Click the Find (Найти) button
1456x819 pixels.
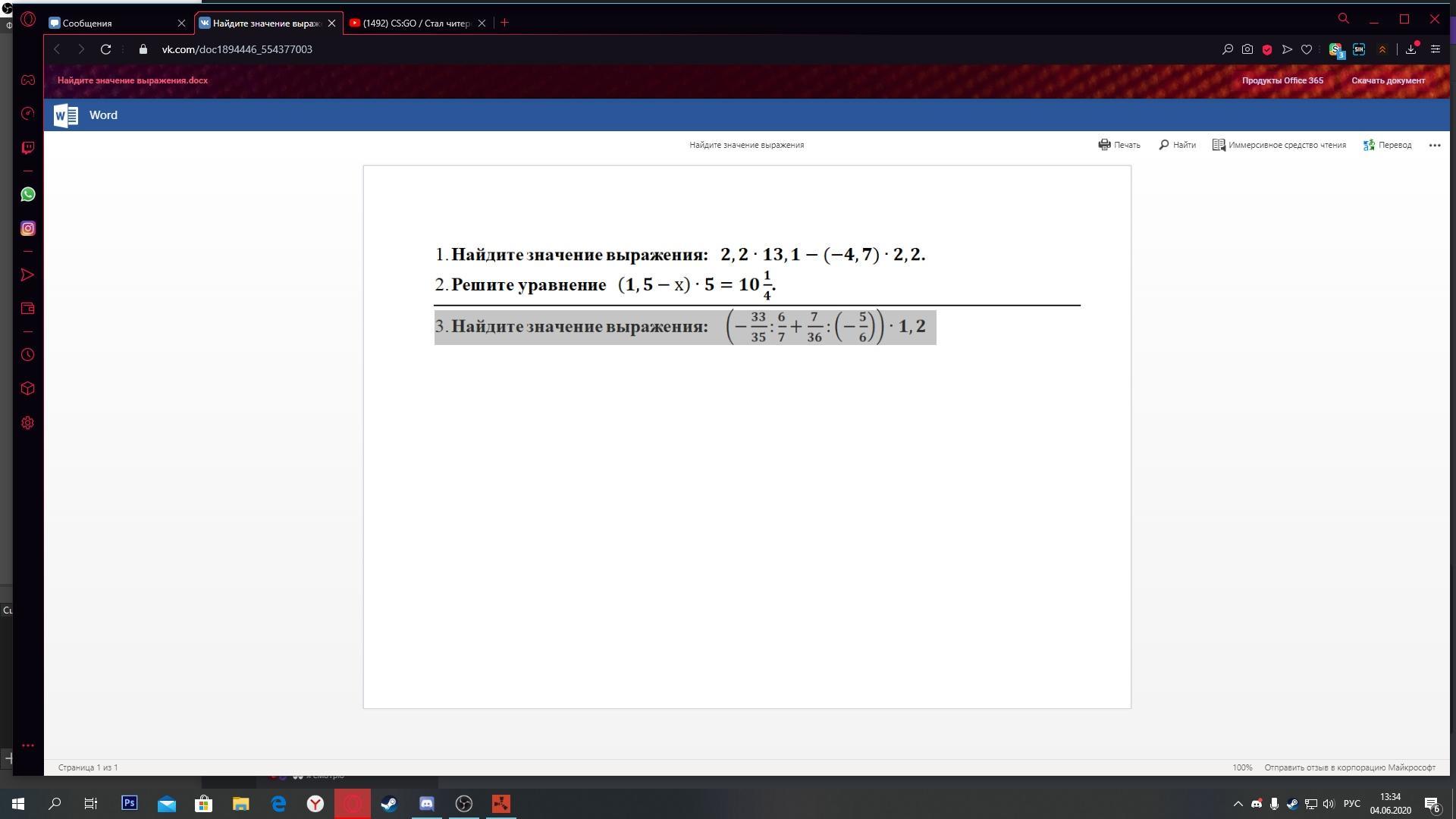point(1177,145)
